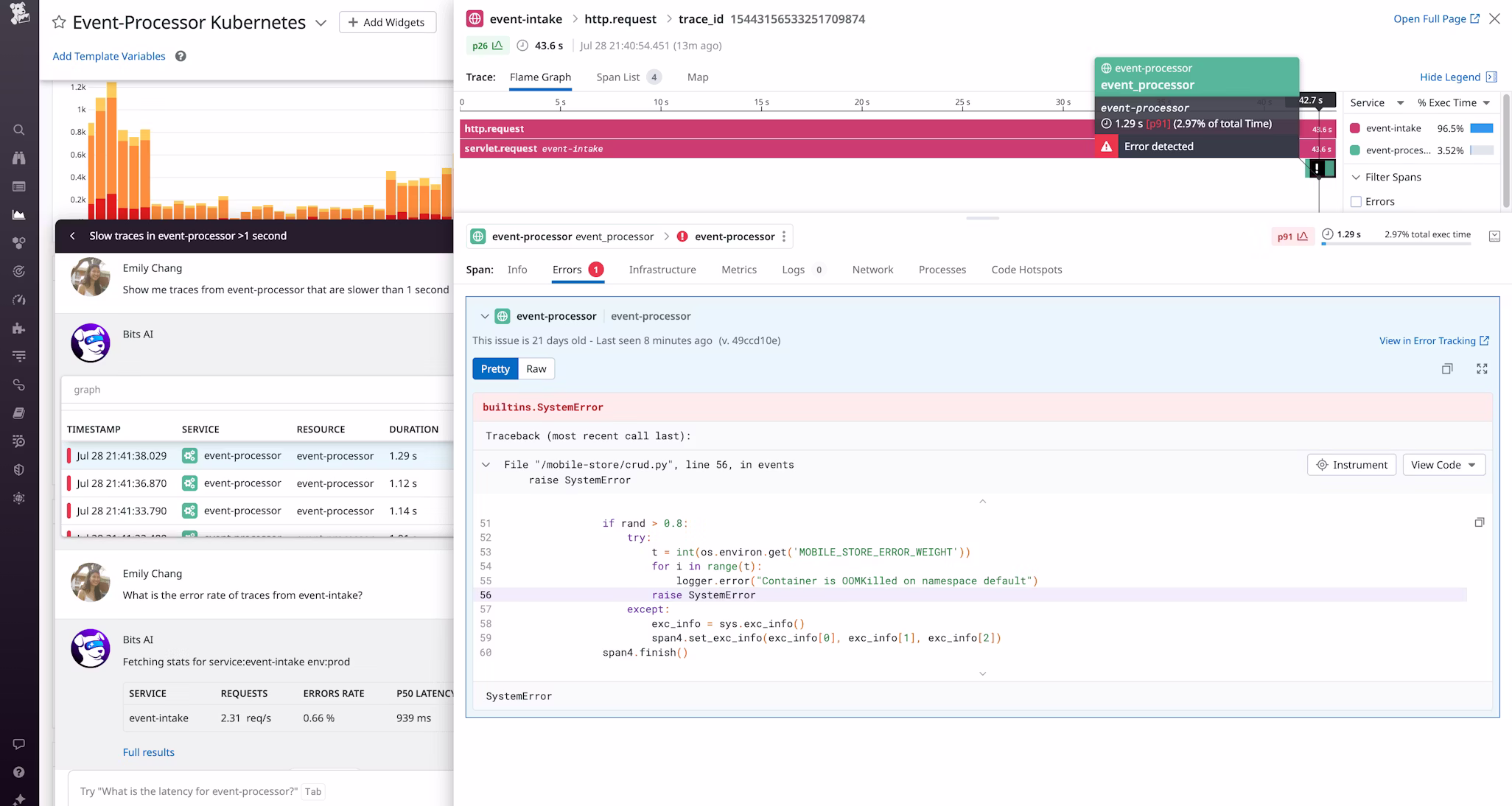Open the View Code dropdown
The height and width of the screenshot is (806, 1512).
[x=1443, y=465]
